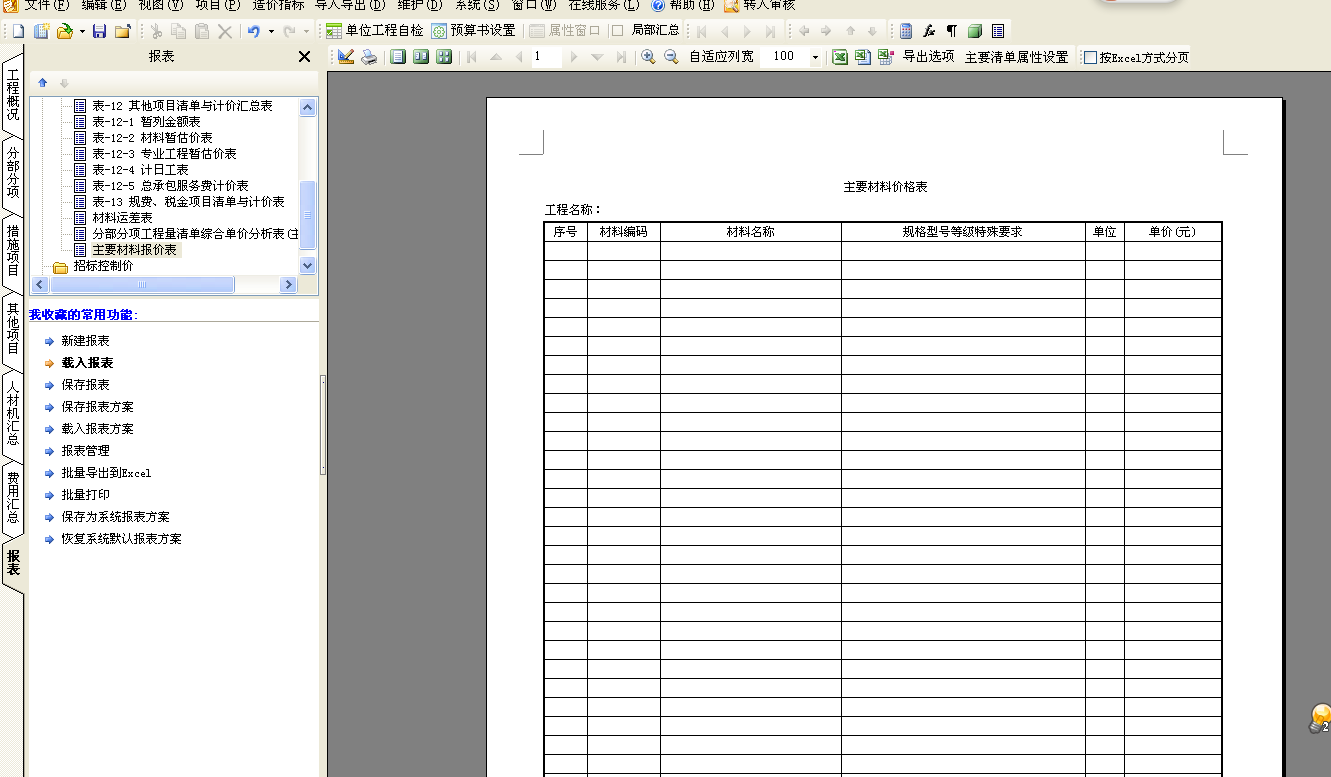Viewport: 1331px width, 777px height.
Task: Open the 文件(F) menu
Action: click(47, 5)
